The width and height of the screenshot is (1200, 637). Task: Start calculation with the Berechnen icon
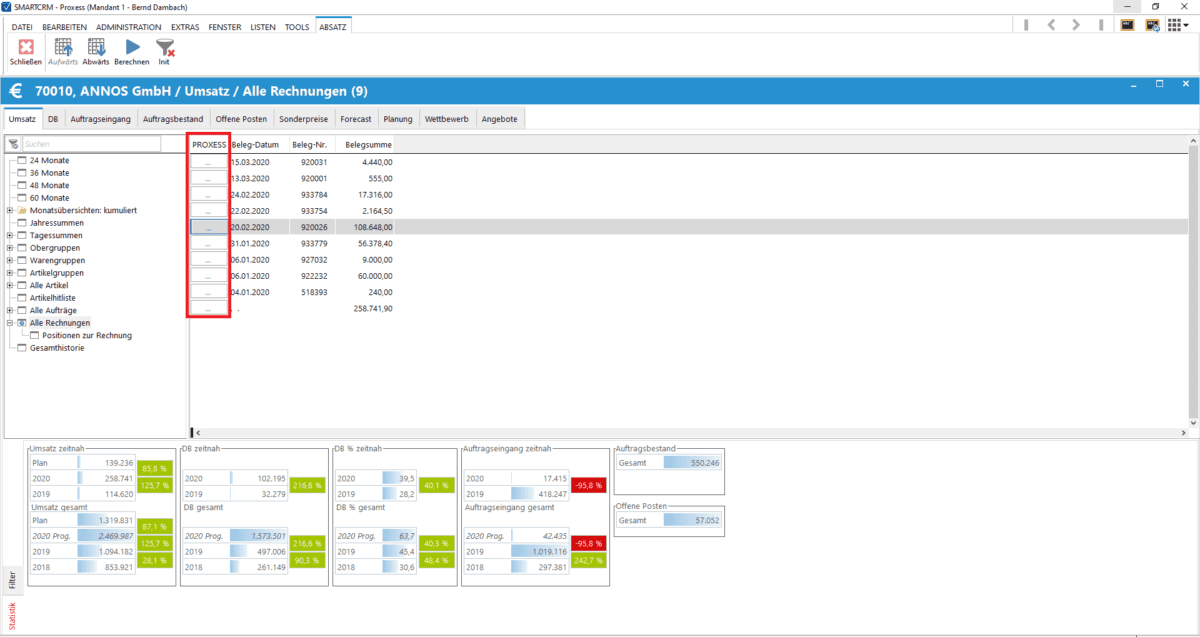(x=131, y=47)
